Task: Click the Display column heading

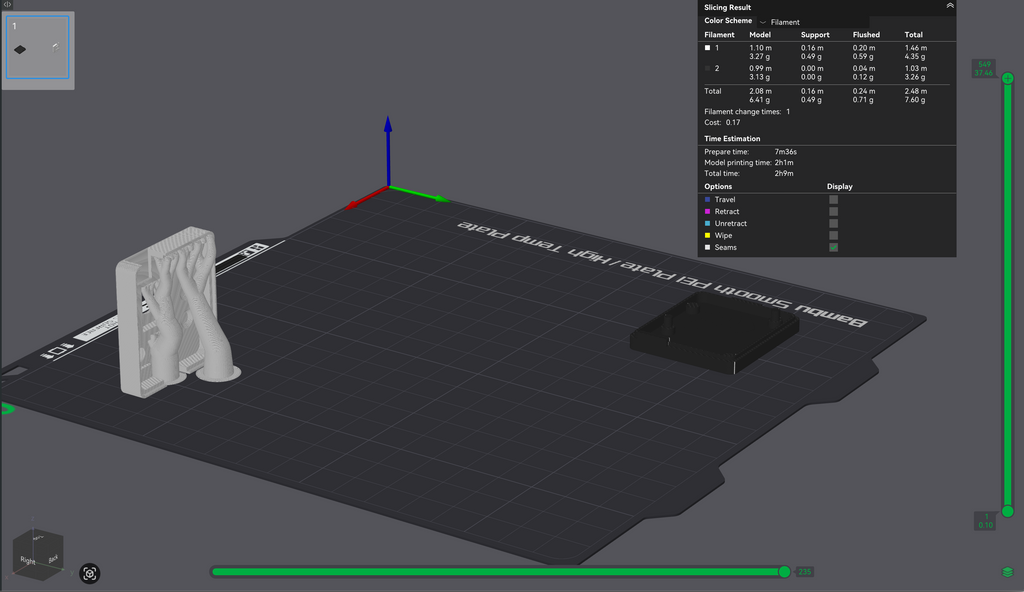Action: click(x=839, y=186)
